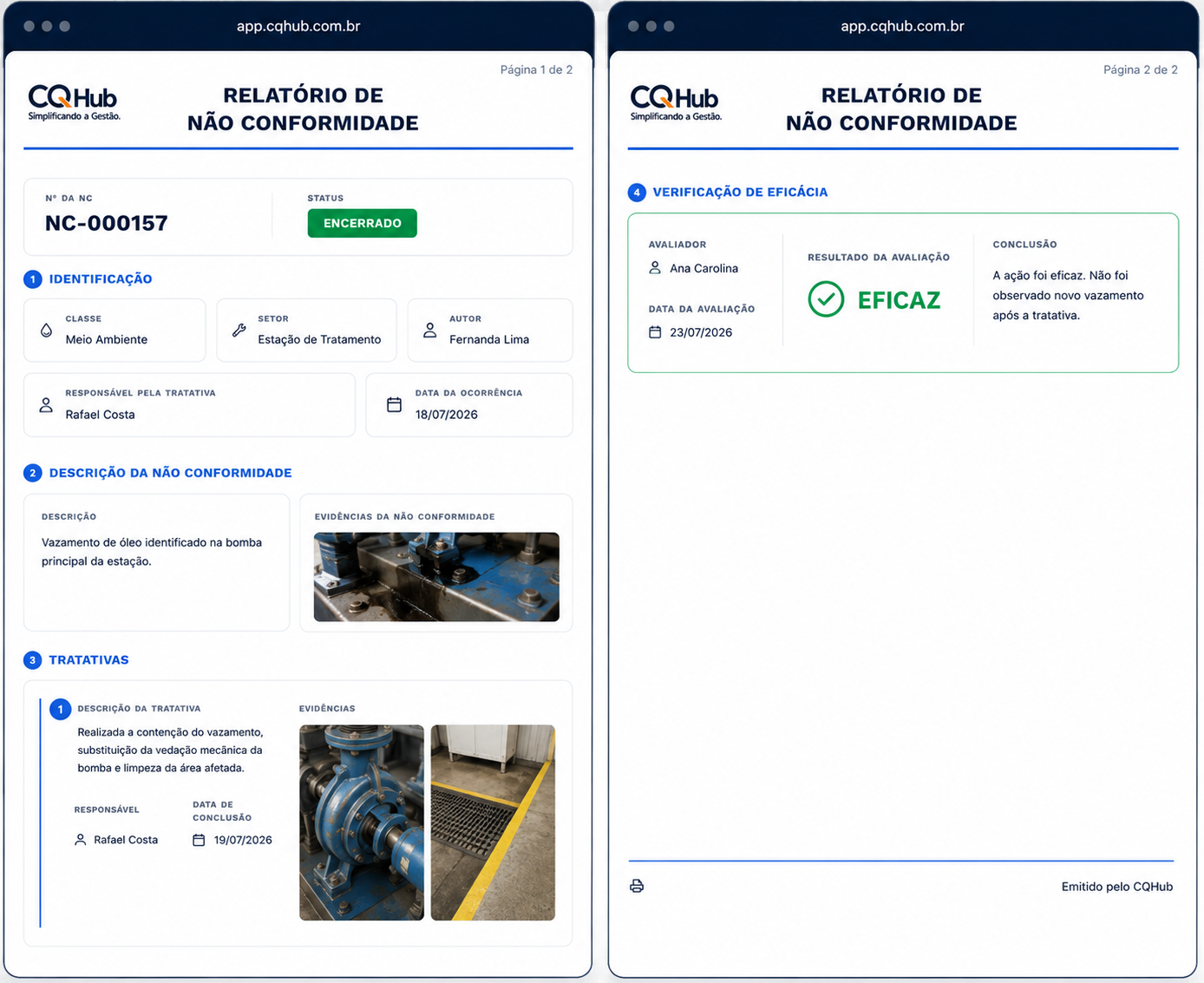Click the person icon in Responsável pela Tratativa card

47,405
